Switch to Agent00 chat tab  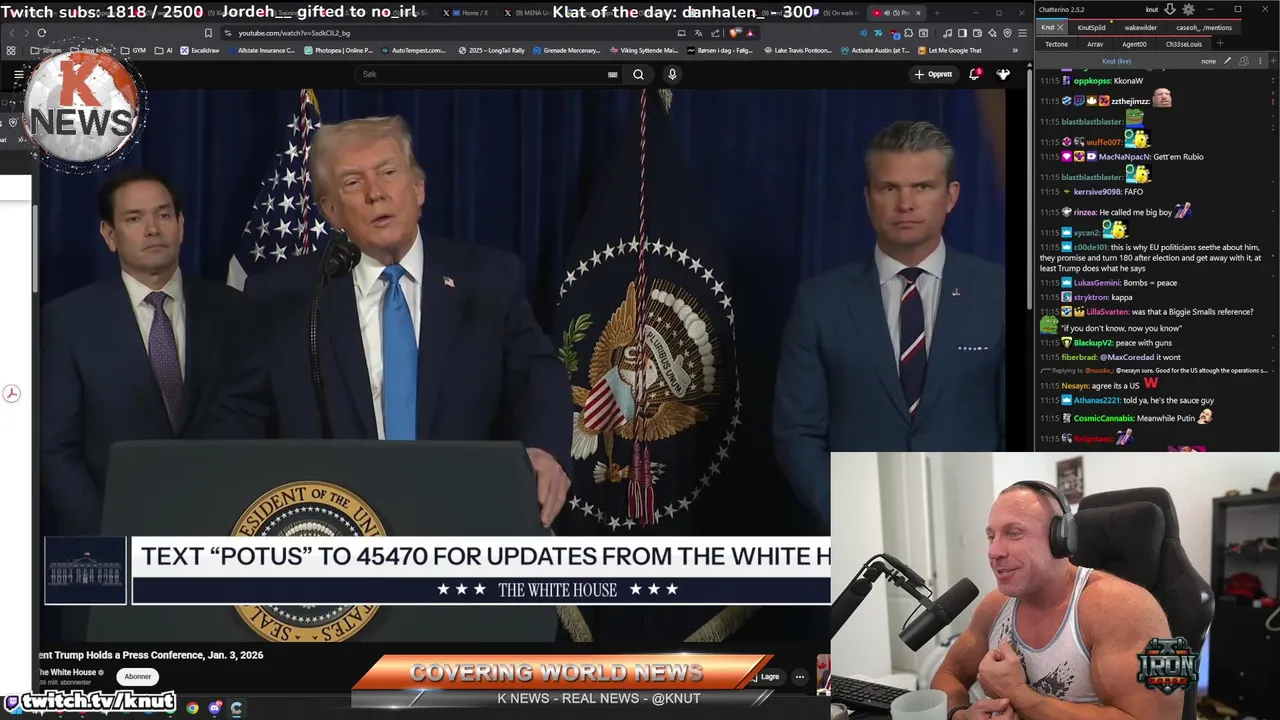tap(1134, 44)
